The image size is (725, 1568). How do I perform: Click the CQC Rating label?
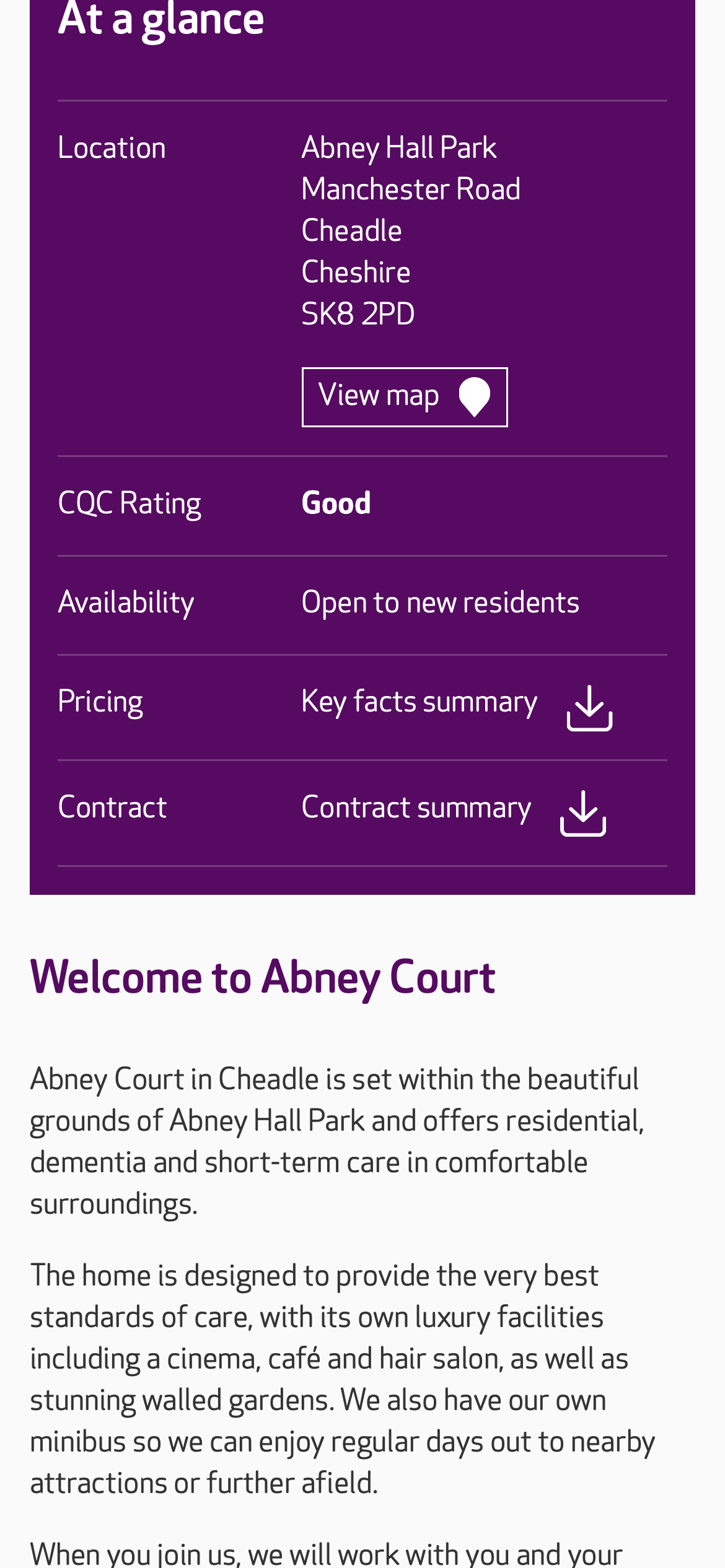coord(129,503)
